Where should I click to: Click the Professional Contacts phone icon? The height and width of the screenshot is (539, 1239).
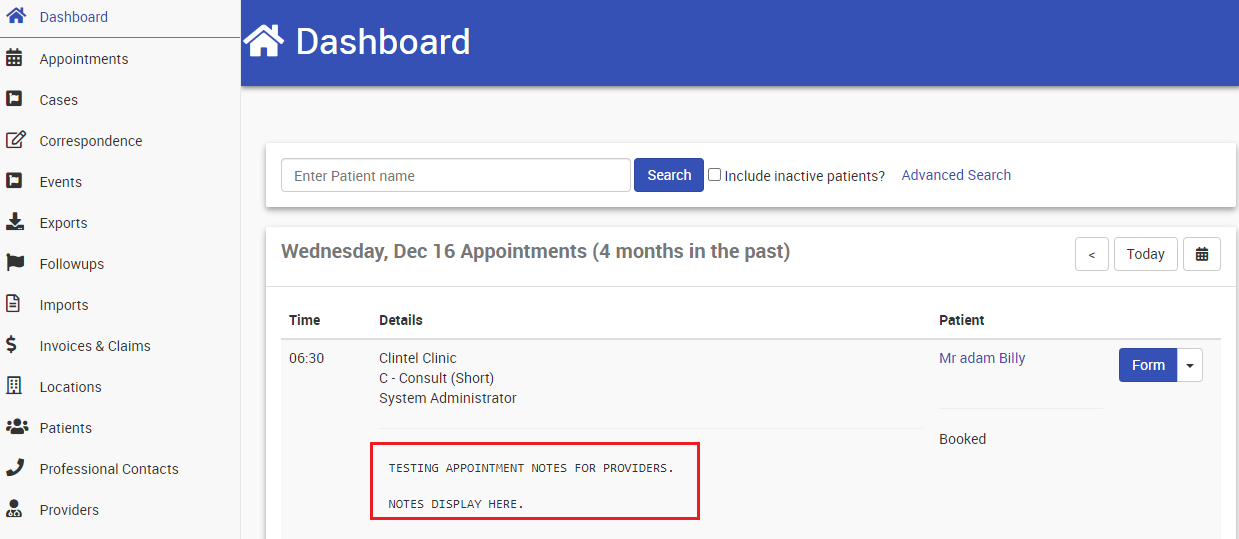(x=15, y=468)
